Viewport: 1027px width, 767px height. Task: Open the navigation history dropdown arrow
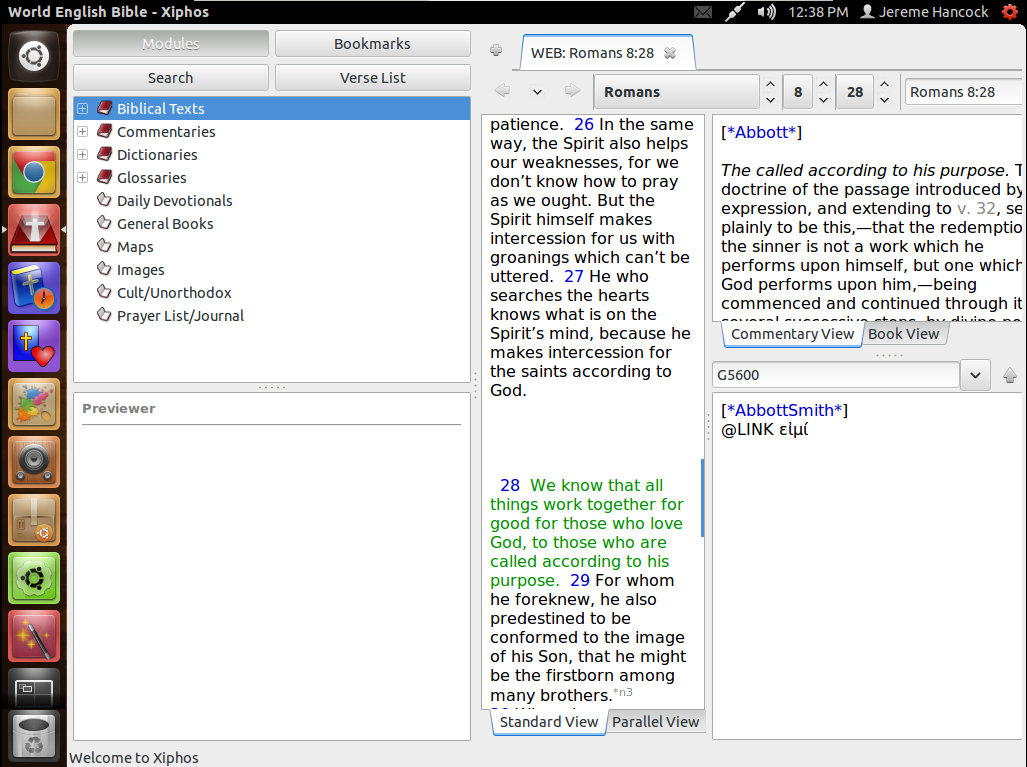537,92
